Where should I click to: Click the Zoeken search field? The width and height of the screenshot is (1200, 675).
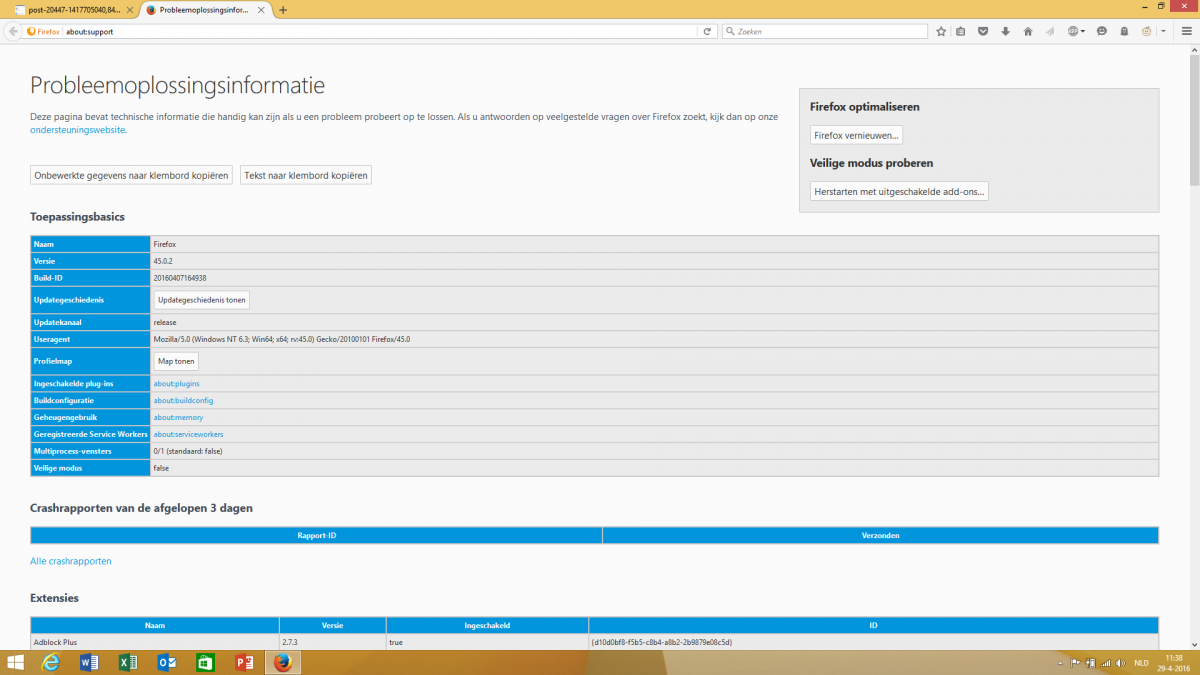coord(825,31)
